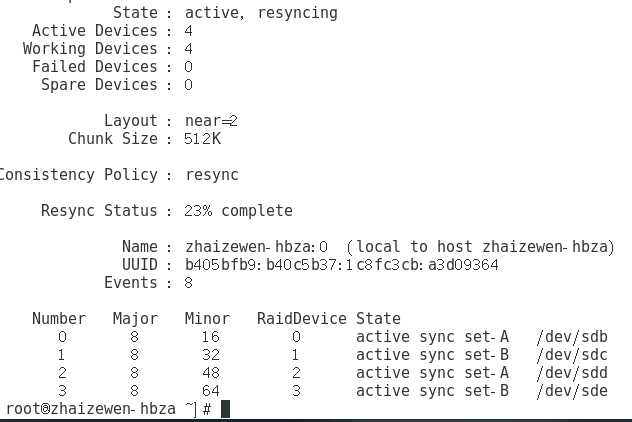The image size is (632, 422).
Task: Click the "near=2" layout value
Action: [x=212, y=121]
